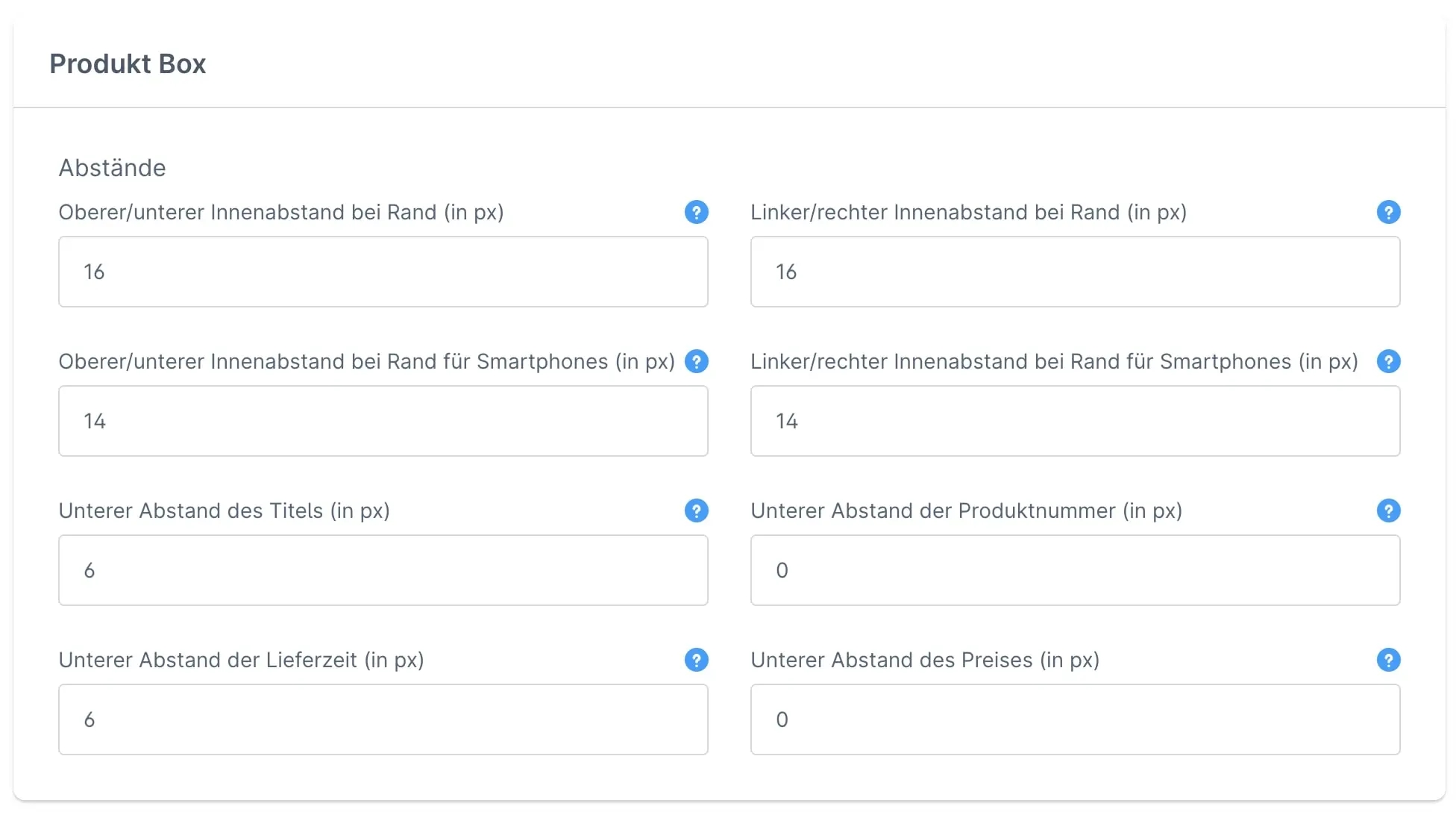Screen dimensions: 1456x815
Task: Click the Abstände section heading
Action: point(112,168)
